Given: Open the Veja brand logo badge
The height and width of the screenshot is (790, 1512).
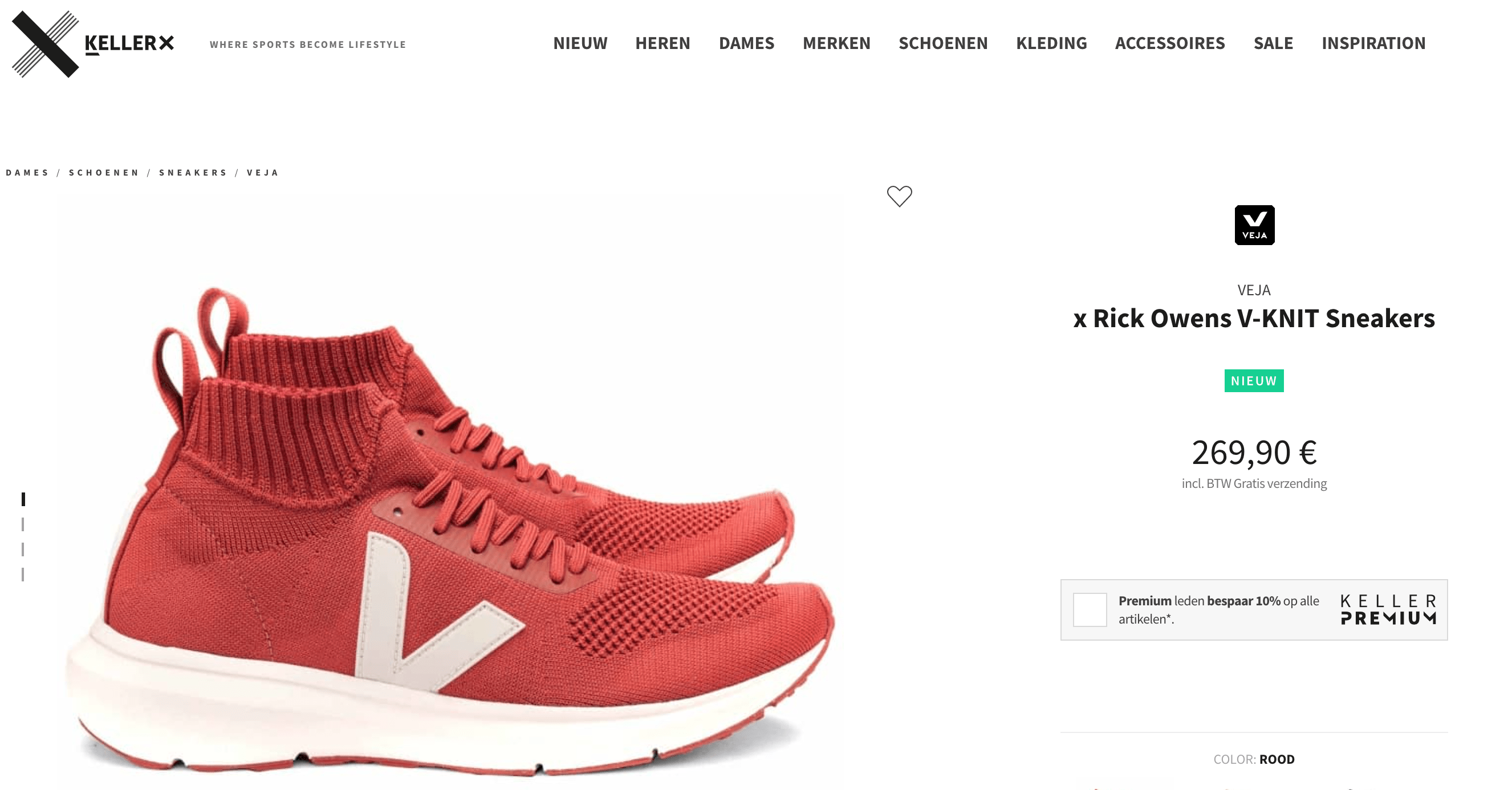Looking at the screenshot, I should (1254, 225).
